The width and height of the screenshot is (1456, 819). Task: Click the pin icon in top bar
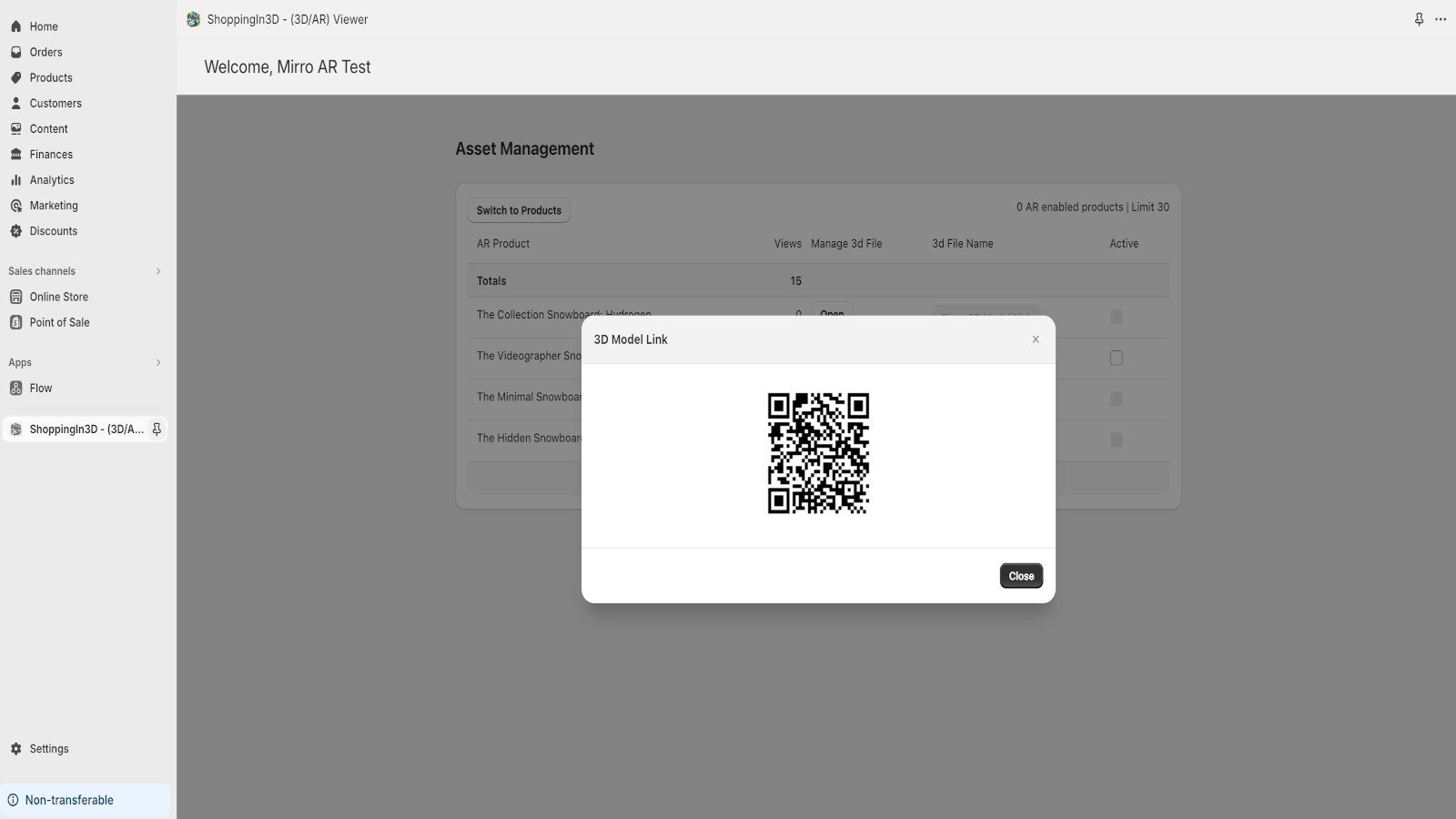point(1419,19)
